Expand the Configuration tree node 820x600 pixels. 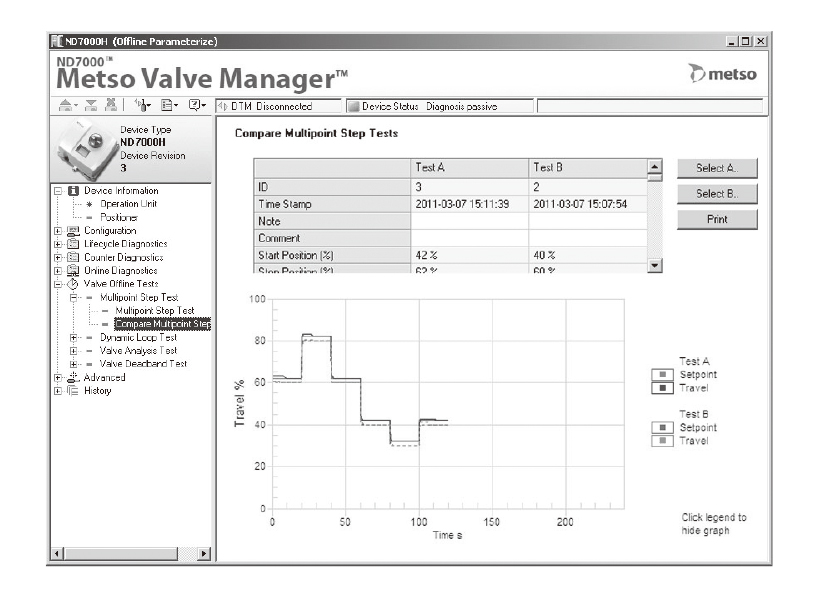58,231
